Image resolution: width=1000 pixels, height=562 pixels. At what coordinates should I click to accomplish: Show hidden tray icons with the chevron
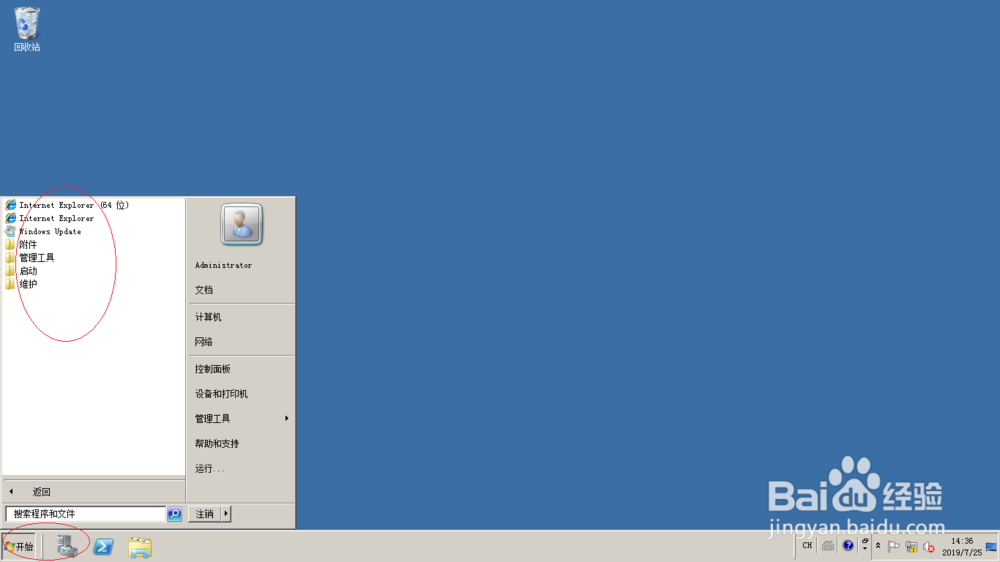click(x=878, y=546)
